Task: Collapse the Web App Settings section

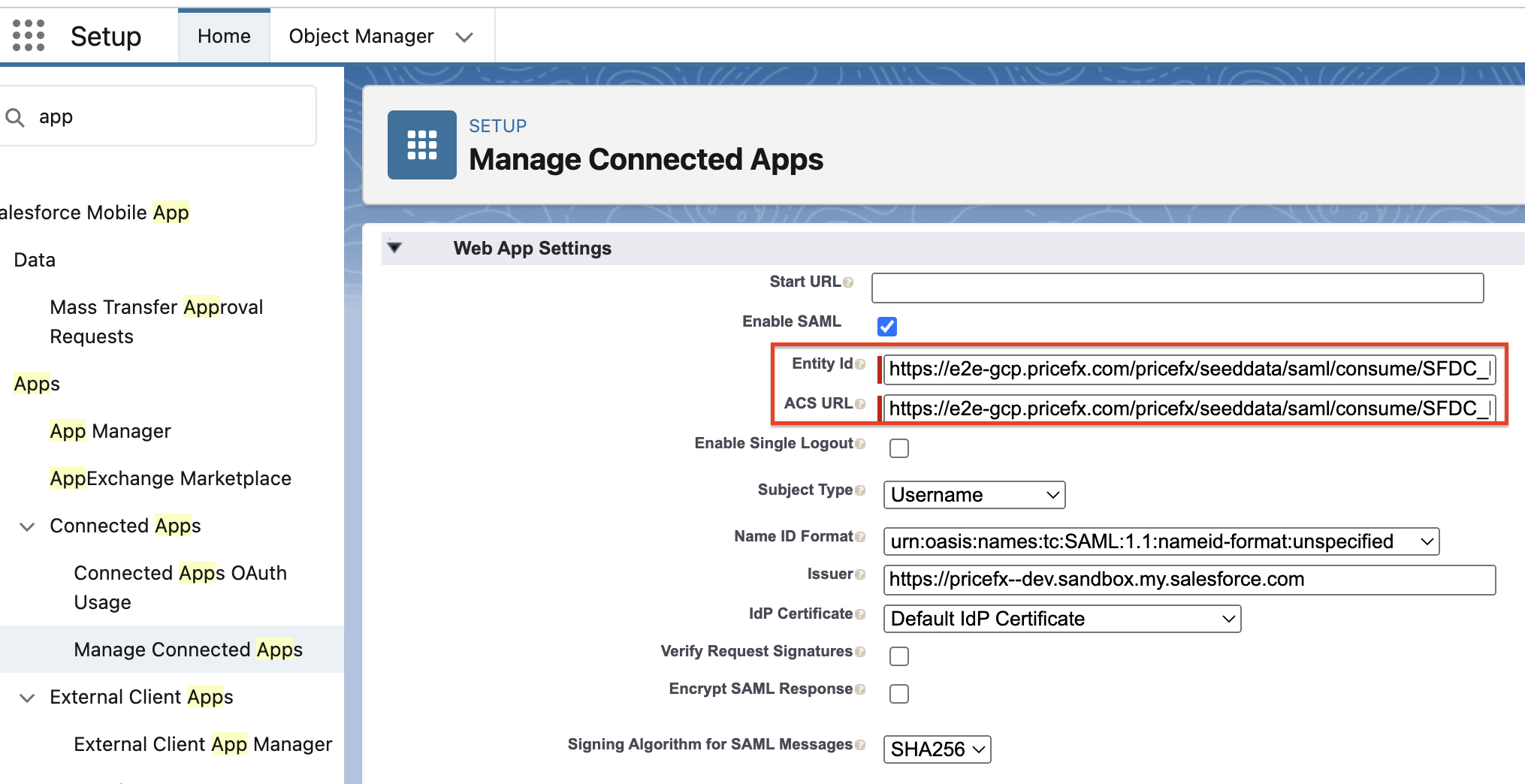Action: point(395,248)
